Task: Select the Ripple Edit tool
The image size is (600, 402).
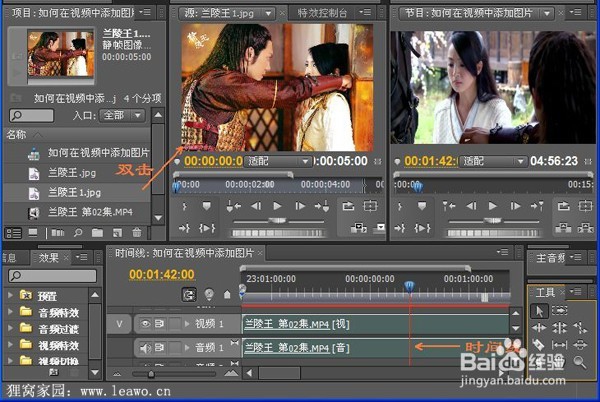Action: [539, 328]
